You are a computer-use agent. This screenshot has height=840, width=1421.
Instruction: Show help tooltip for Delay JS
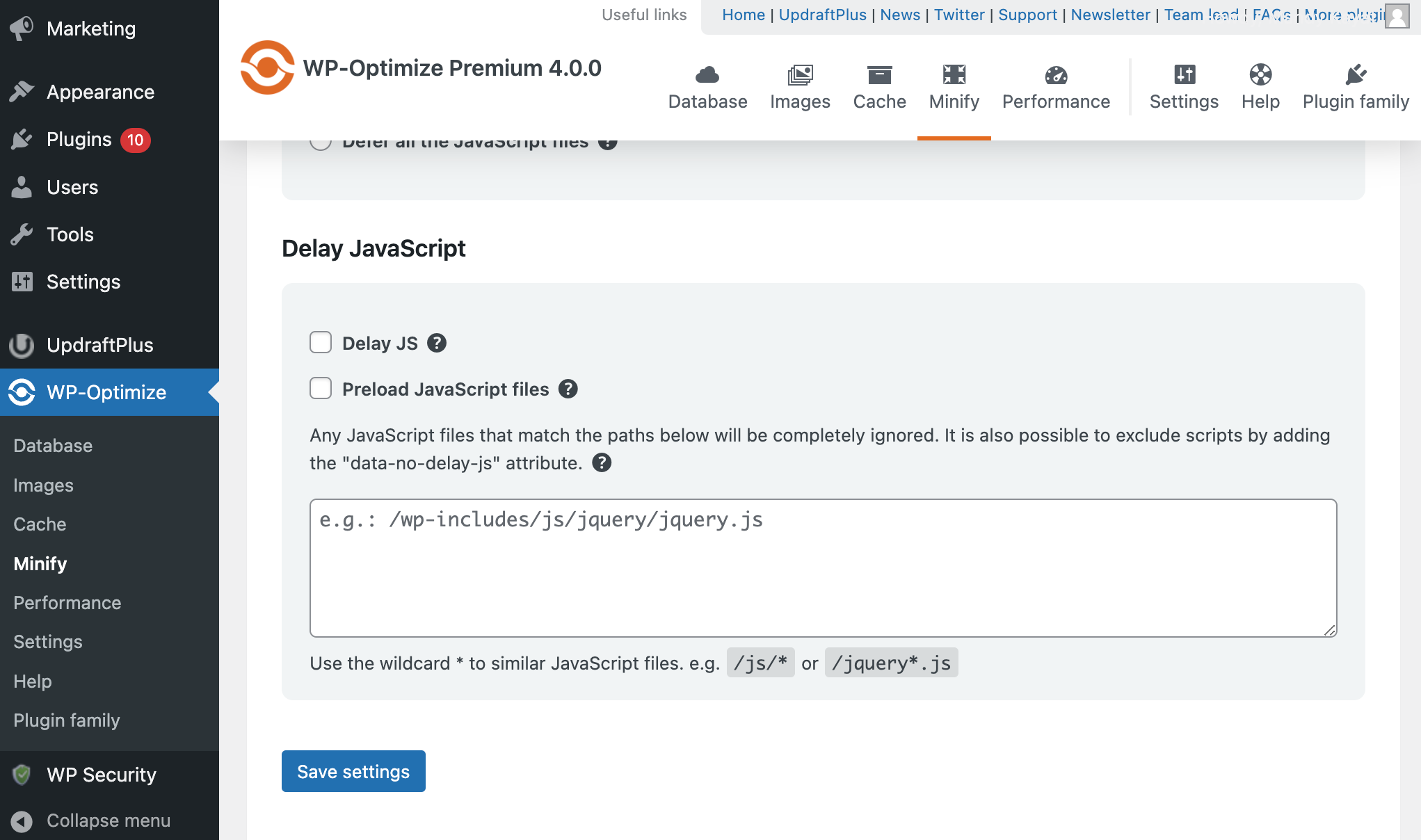437,343
